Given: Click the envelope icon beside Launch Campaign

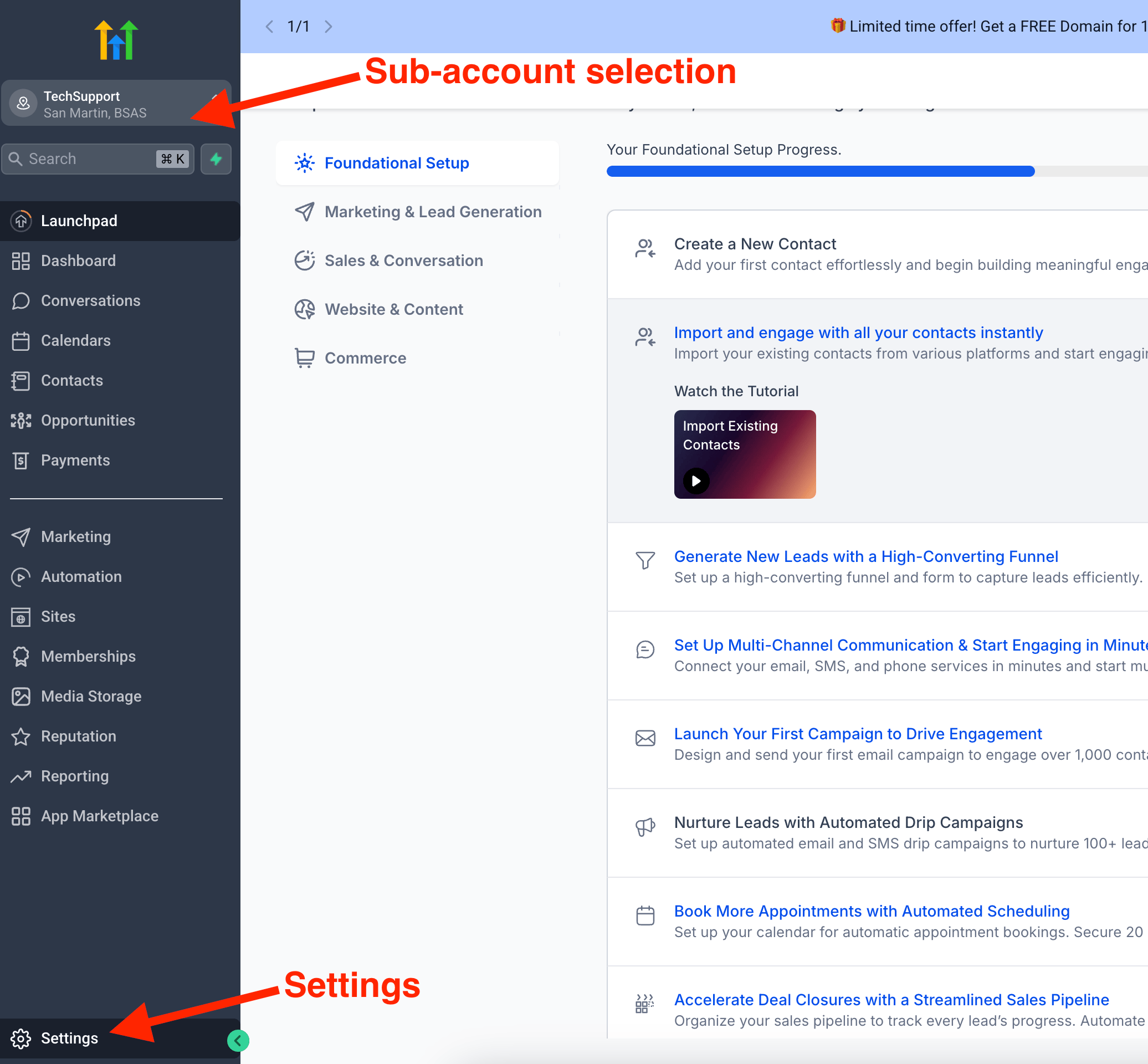Looking at the screenshot, I should (x=645, y=738).
